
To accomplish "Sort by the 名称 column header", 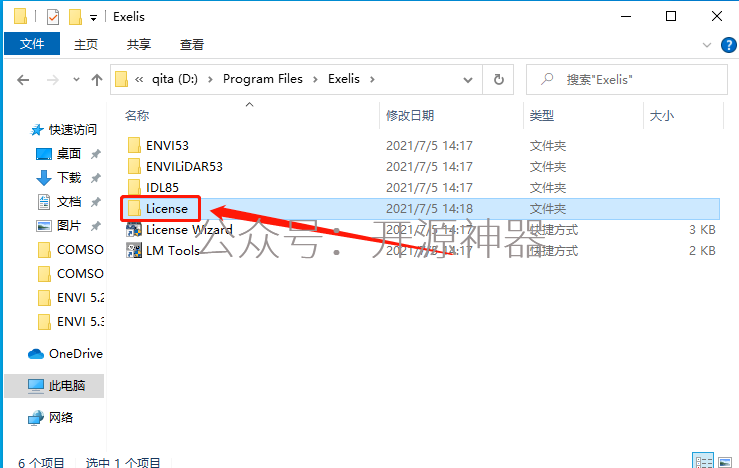I will (137, 115).
